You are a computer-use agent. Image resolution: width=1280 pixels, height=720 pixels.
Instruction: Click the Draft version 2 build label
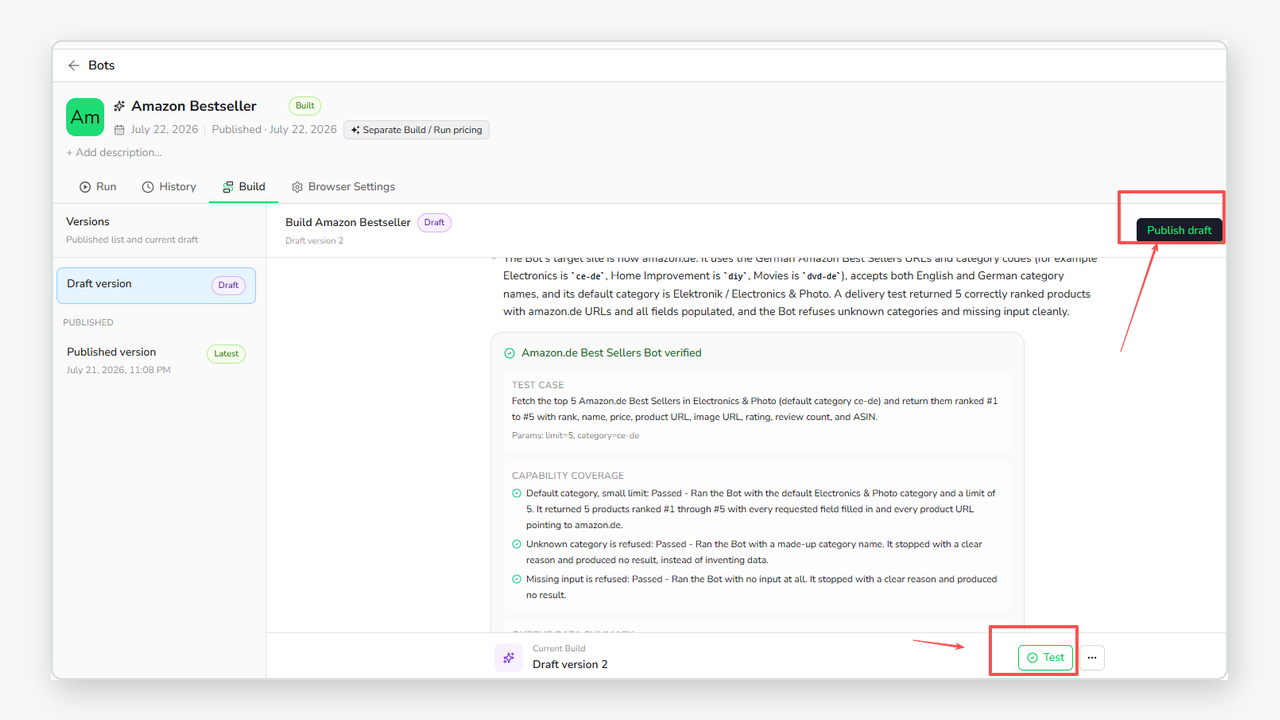coord(570,664)
